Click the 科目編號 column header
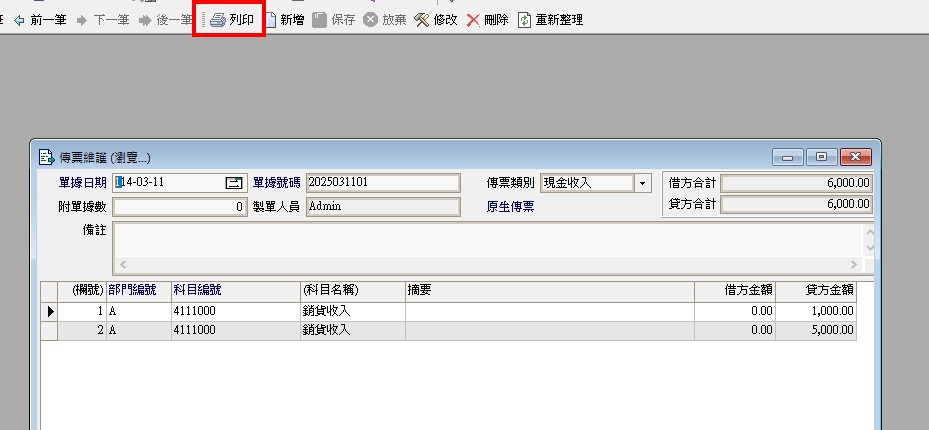Screen dimensions: 929x430 coord(197,290)
